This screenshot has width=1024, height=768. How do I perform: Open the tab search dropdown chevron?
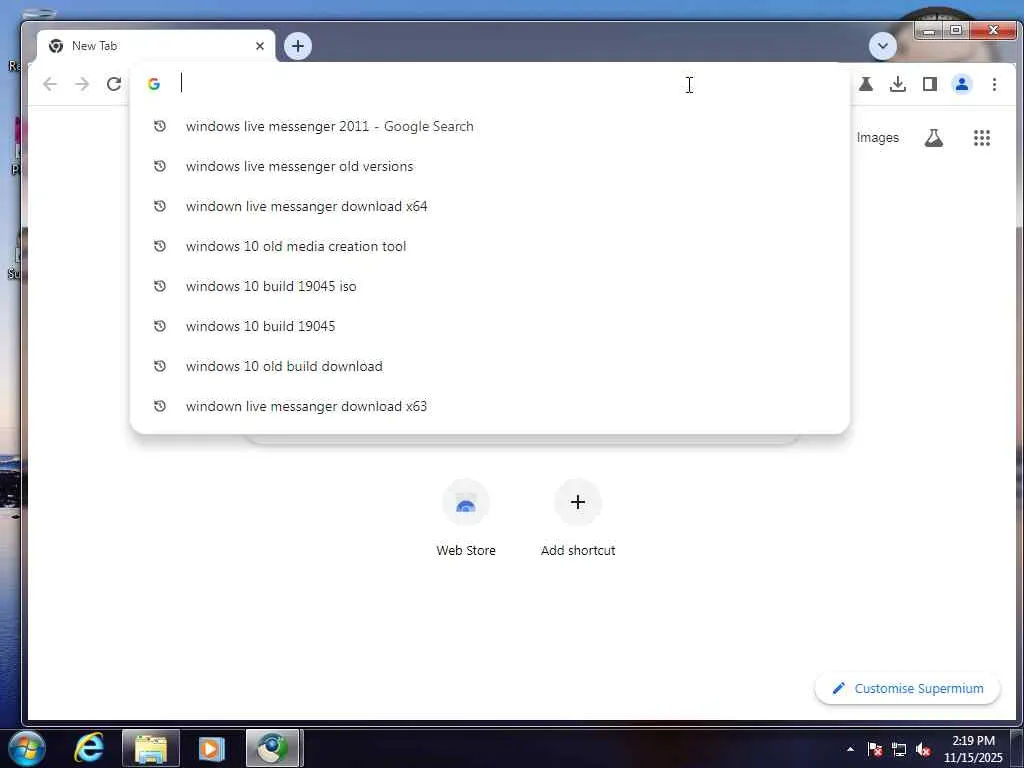click(882, 46)
